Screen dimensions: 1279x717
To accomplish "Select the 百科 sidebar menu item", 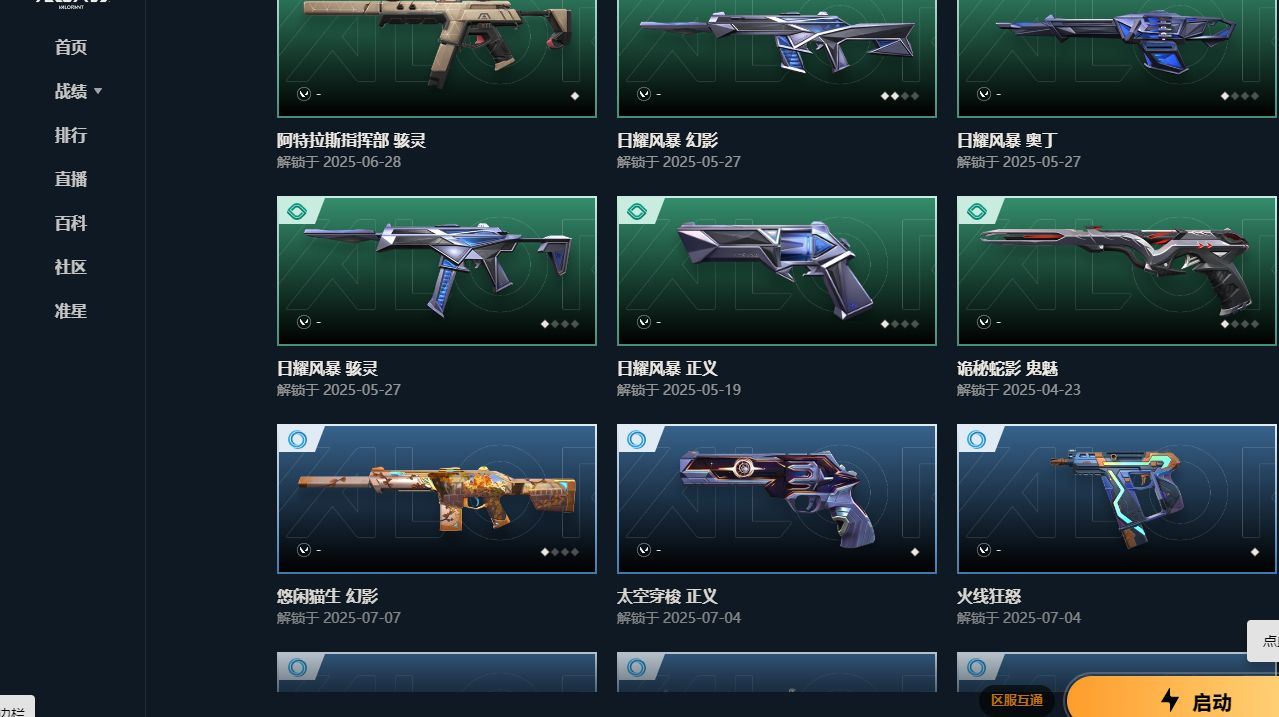I will point(71,223).
